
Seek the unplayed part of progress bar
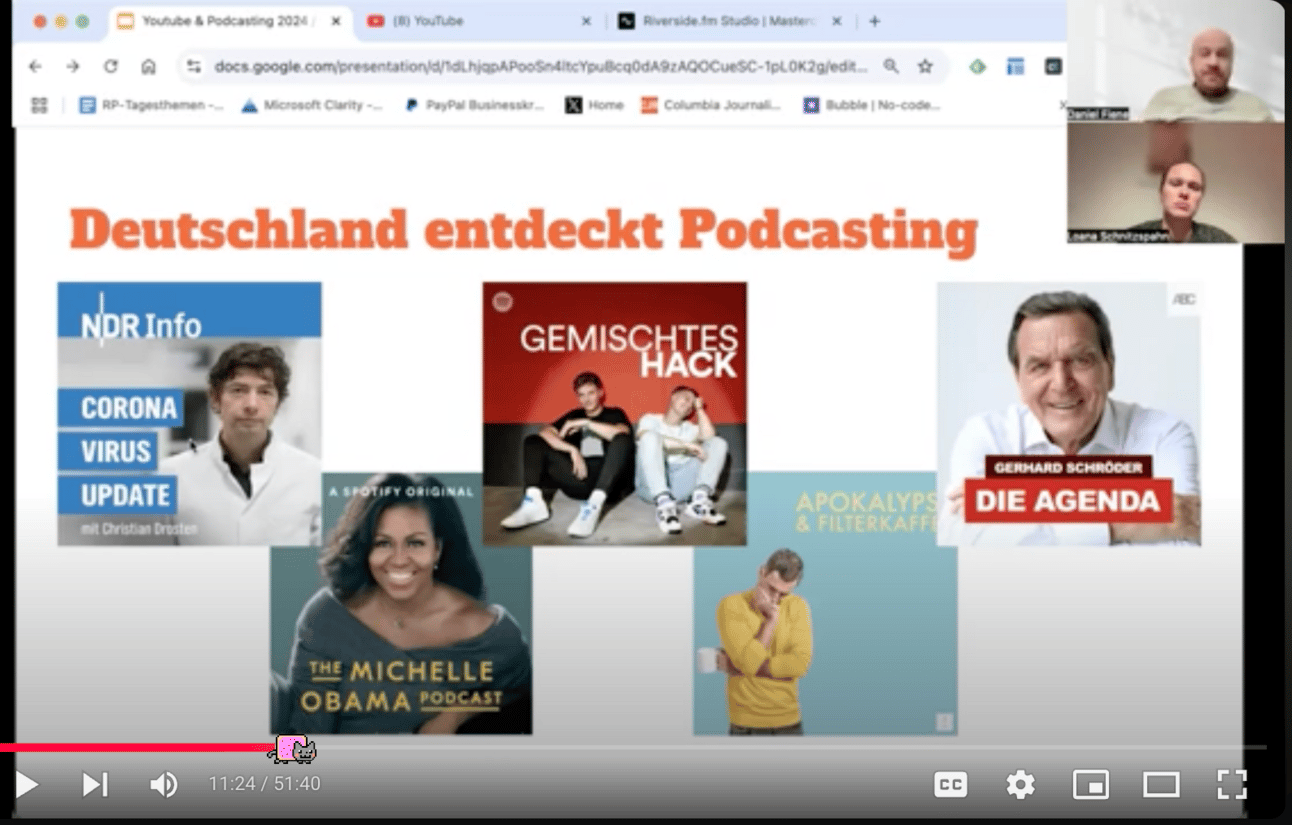coord(790,747)
